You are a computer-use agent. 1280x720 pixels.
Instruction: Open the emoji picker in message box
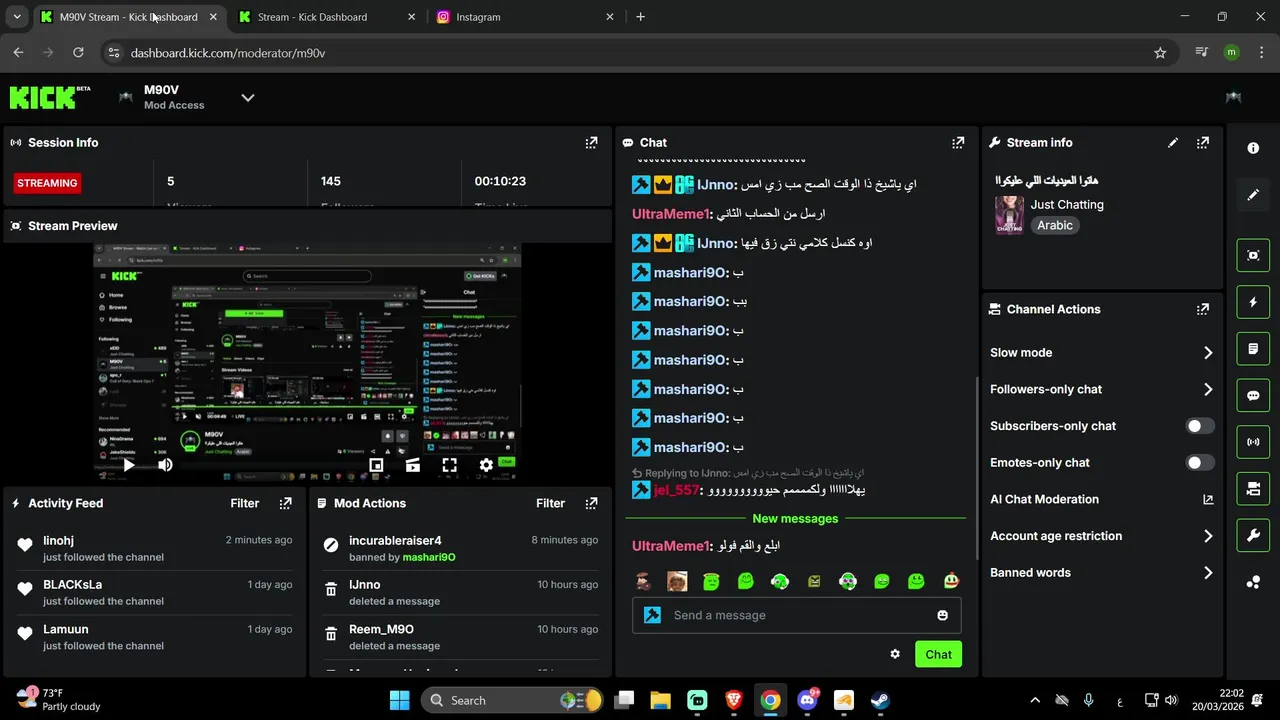[x=942, y=615]
